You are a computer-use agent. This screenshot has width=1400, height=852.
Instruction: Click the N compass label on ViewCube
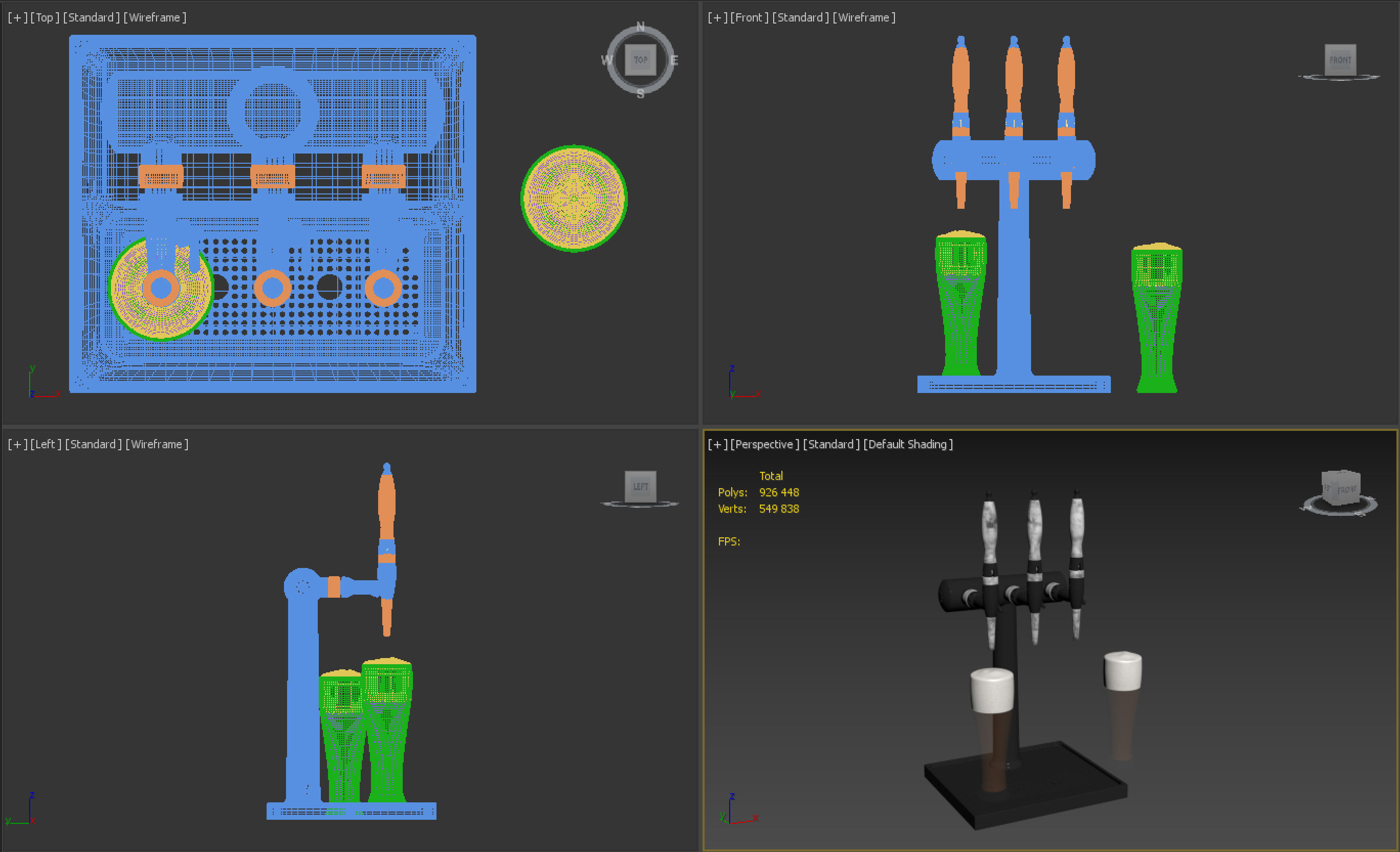click(x=640, y=27)
